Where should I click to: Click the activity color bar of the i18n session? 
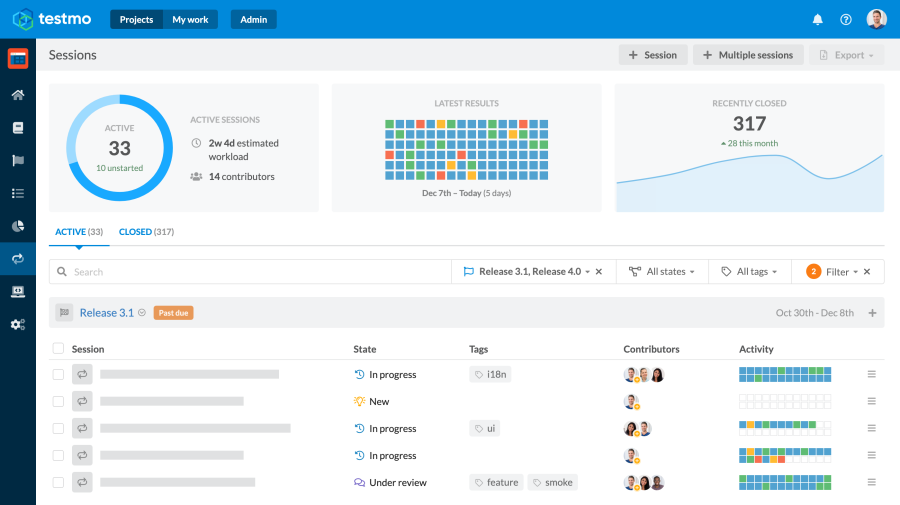point(785,374)
